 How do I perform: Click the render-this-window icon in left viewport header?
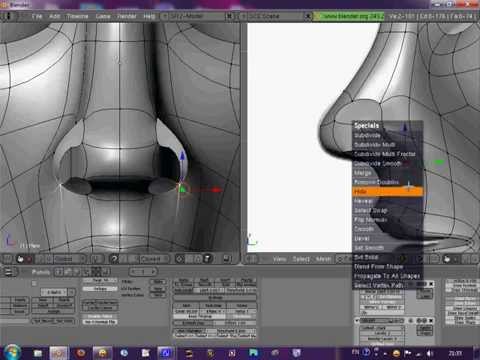click(x=227, y=259)
